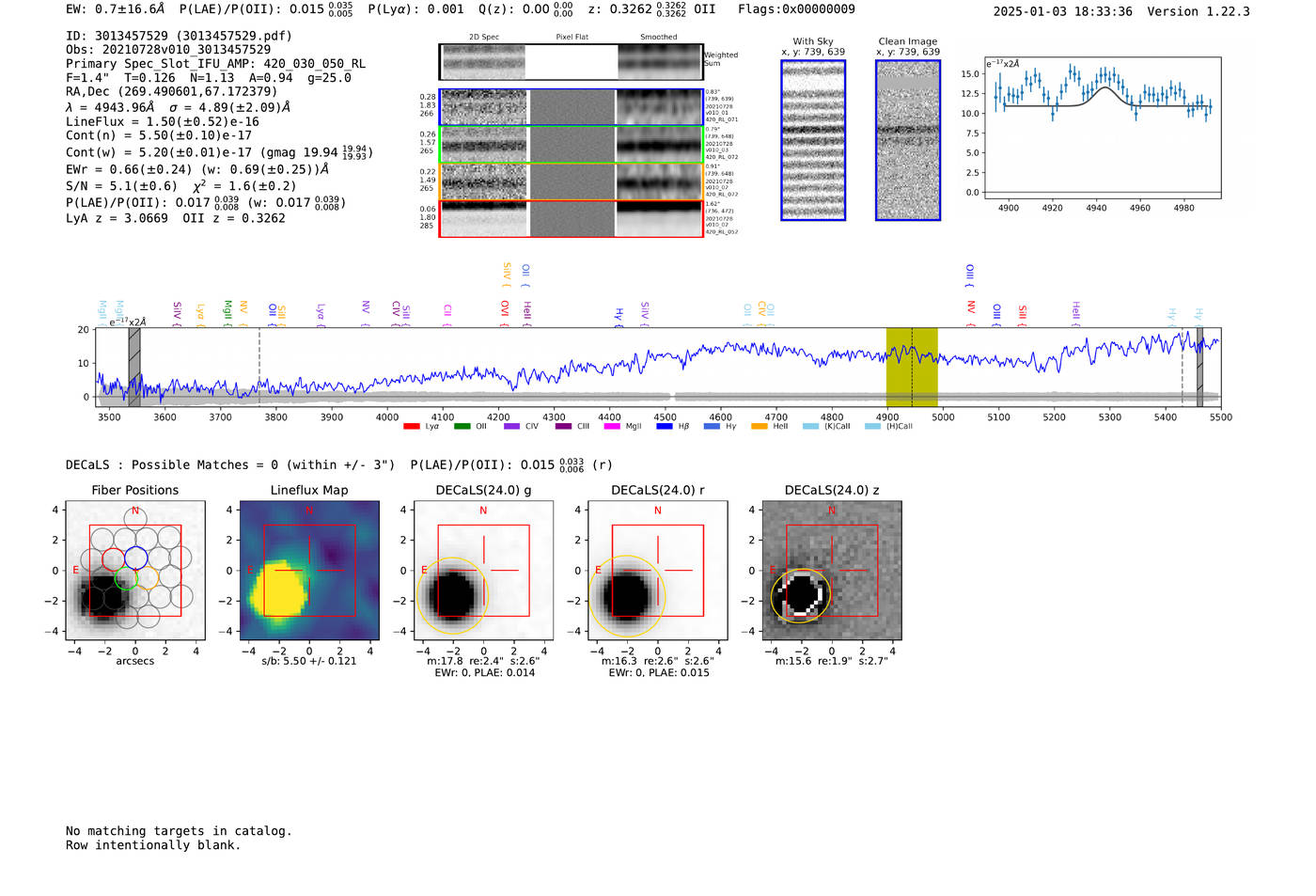Click the ID 3013457529 line
Viewport: 1316px width, 896px height.
point(179,36)
